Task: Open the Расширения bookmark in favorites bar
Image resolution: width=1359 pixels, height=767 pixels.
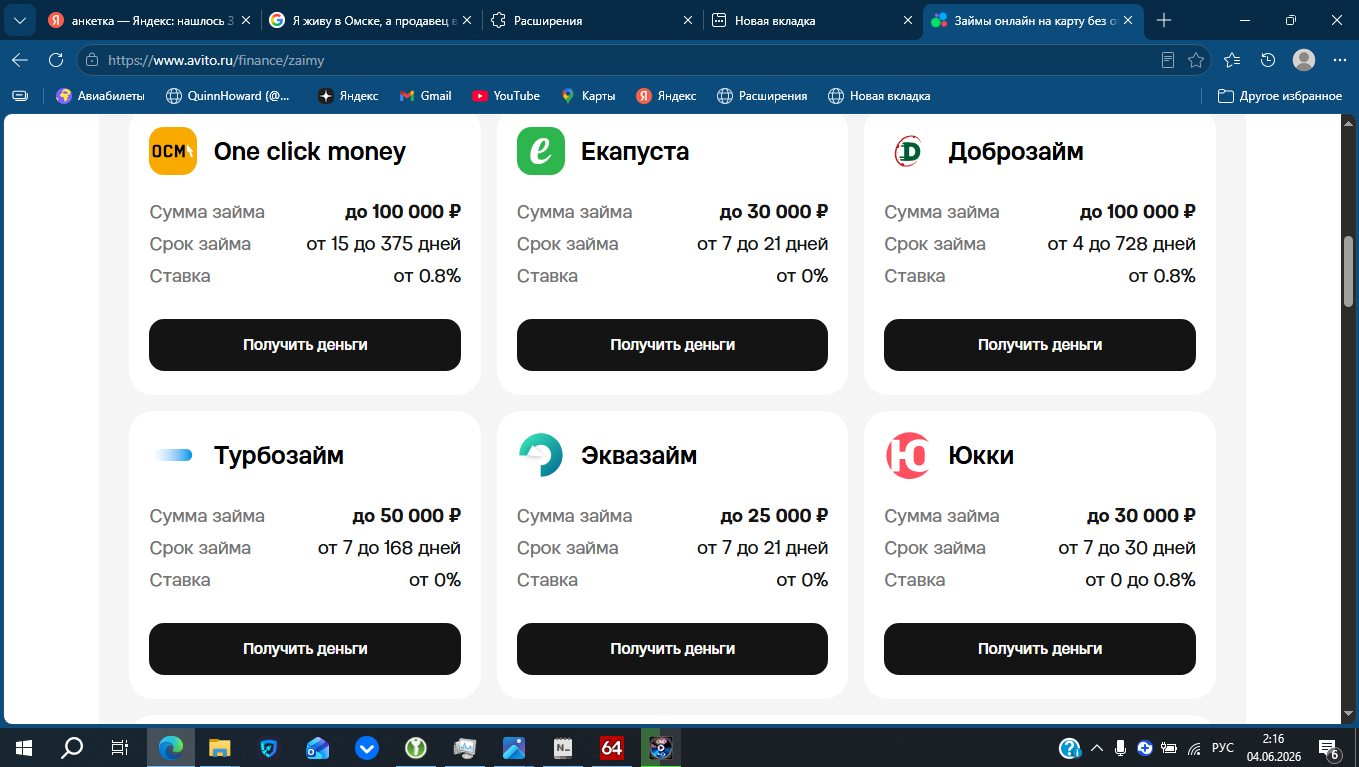Action: (x=762, y=96)
